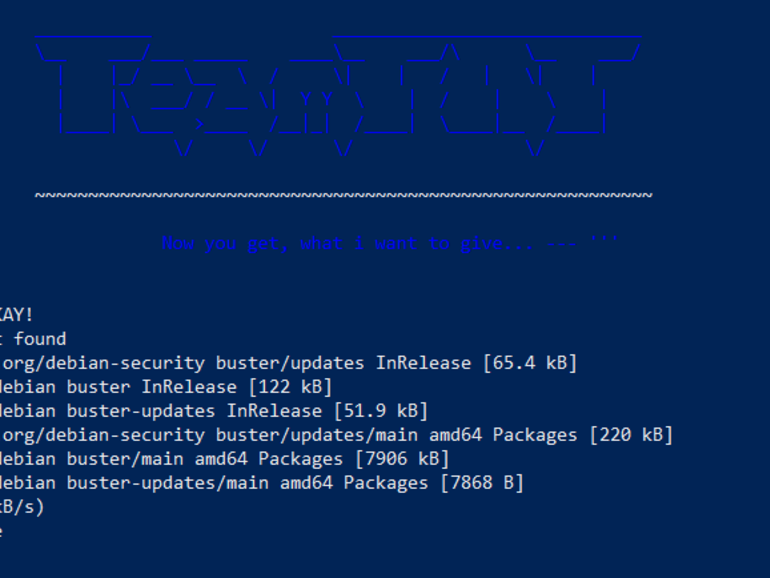The image size is (770, 578).
Task: Click the word 'found' in output
Action: click(x=40, y=339)
